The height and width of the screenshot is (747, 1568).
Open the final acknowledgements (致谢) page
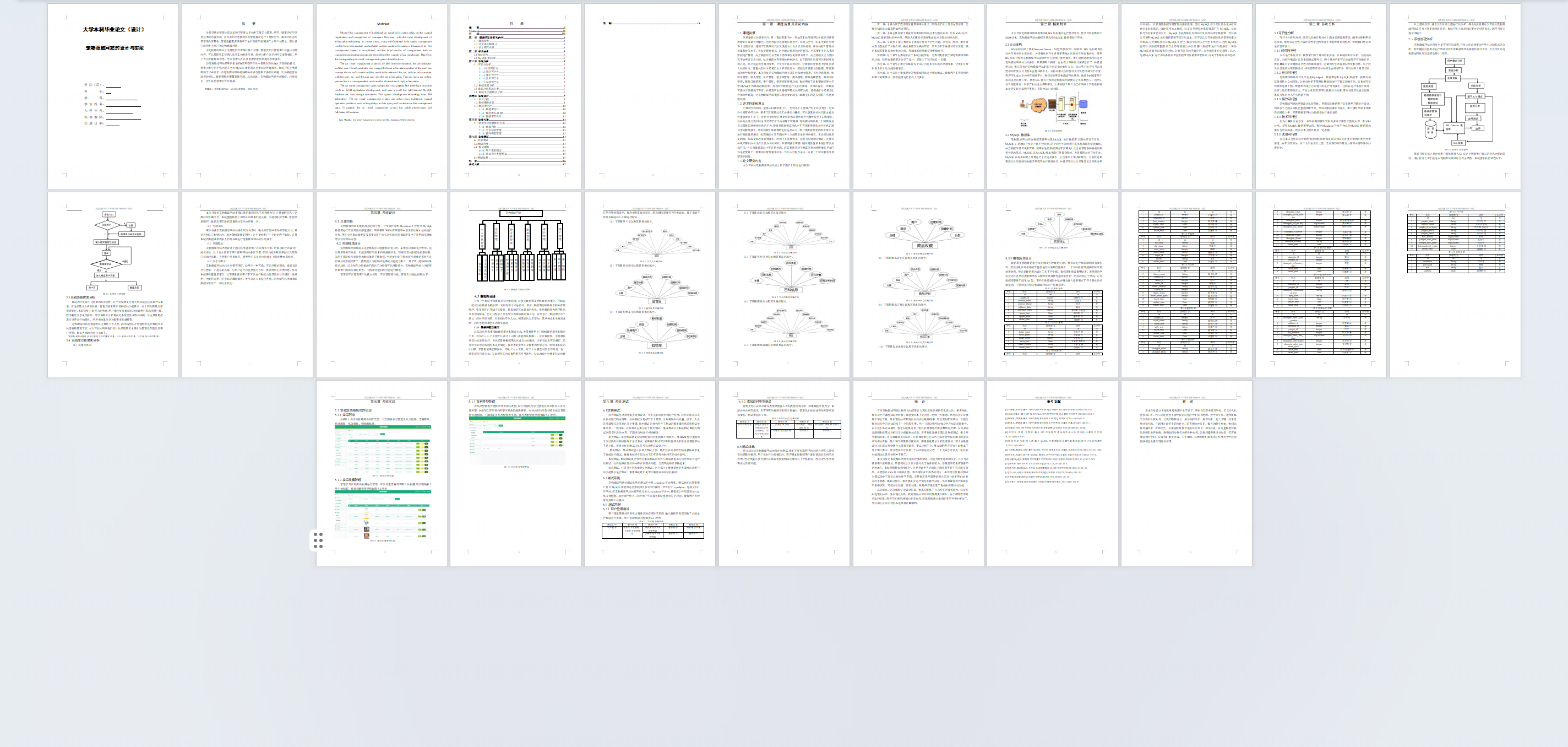1187,473
